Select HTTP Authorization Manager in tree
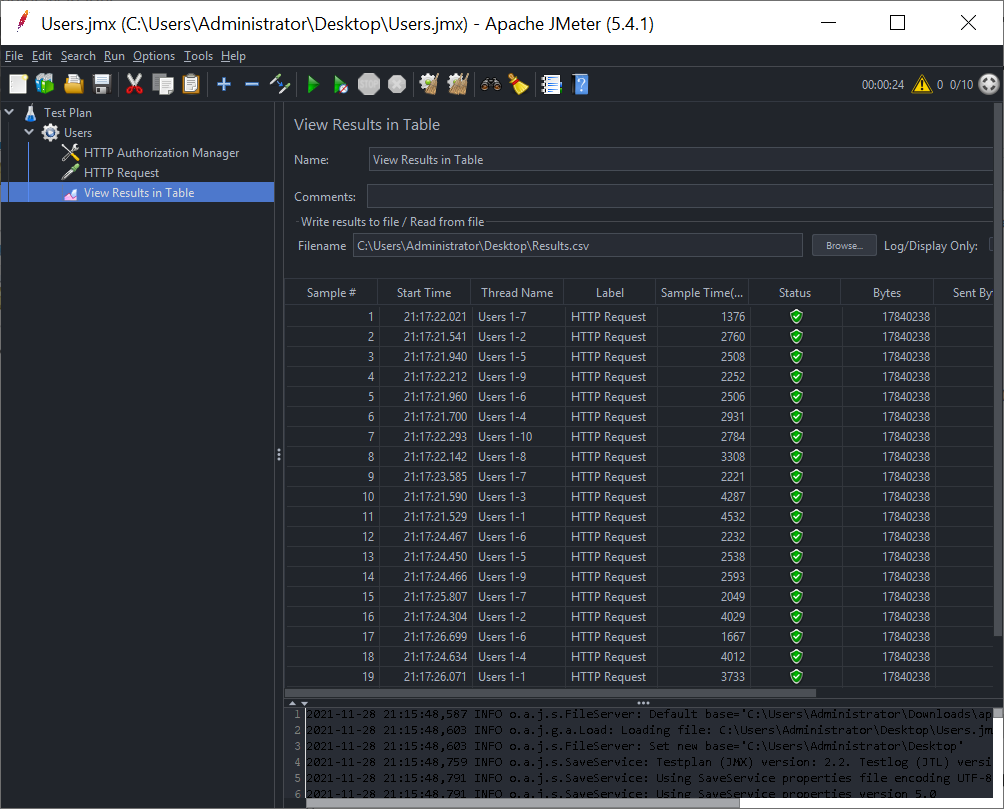Screen dimensions: 1004x809 pos(161,152)
